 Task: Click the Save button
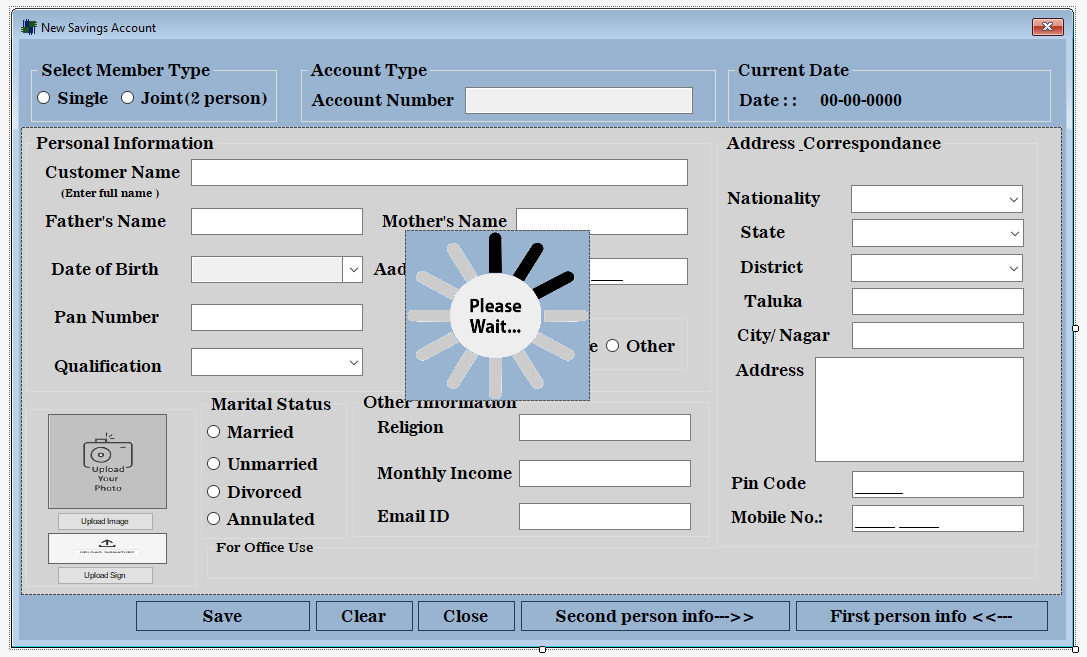(x=223, y=616)
